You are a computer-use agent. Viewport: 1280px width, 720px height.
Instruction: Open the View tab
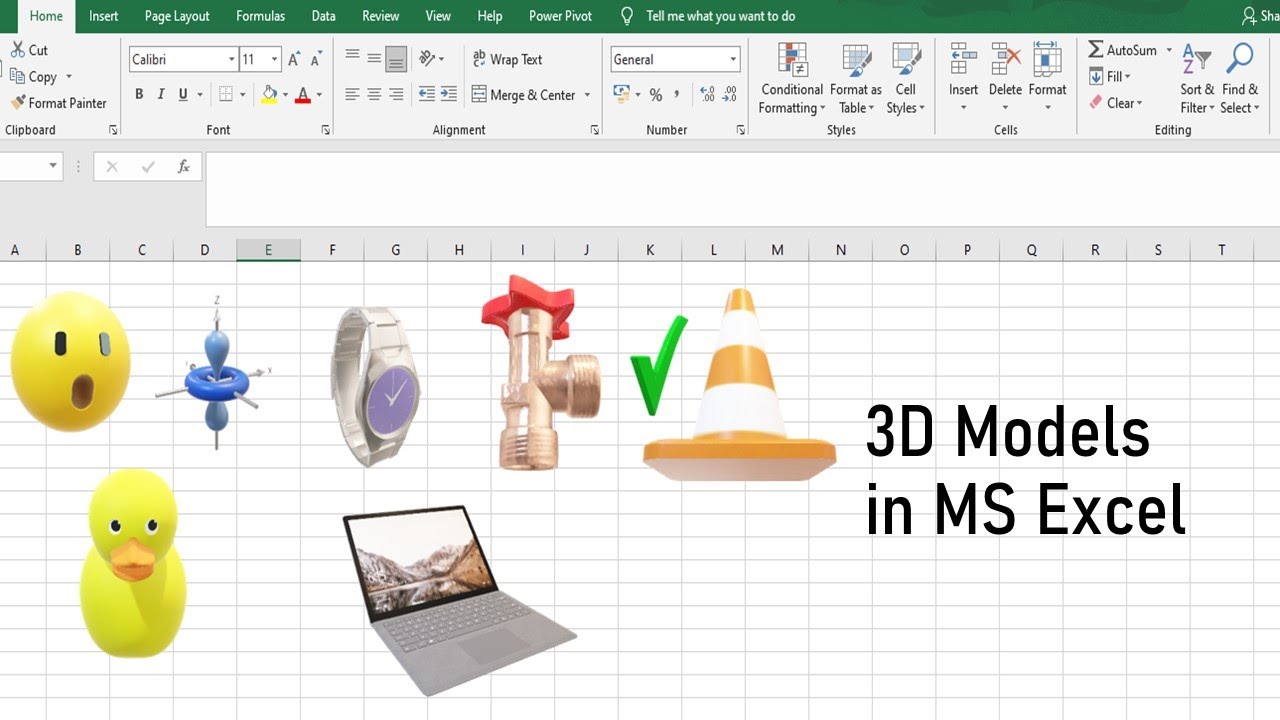coord(438,16)
